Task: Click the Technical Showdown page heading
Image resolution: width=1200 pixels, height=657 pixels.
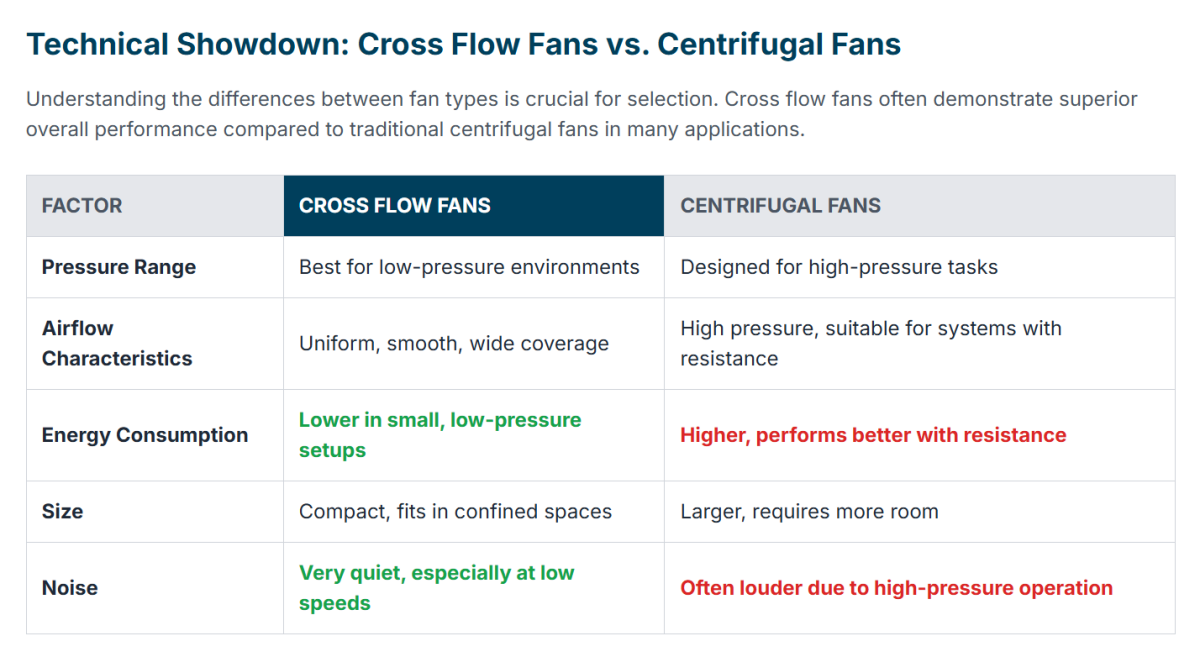Action: point(463,44)
